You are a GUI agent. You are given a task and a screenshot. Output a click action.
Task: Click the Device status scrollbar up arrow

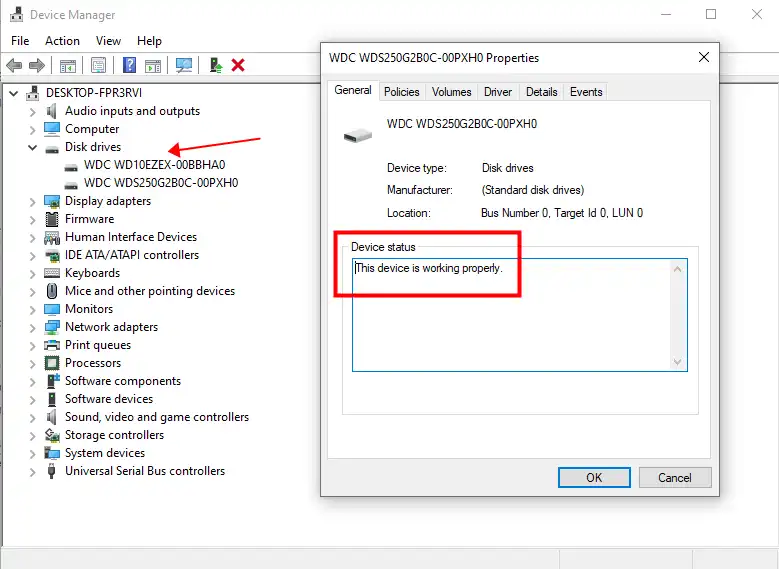pyautogui.click(x=677, y=269)
